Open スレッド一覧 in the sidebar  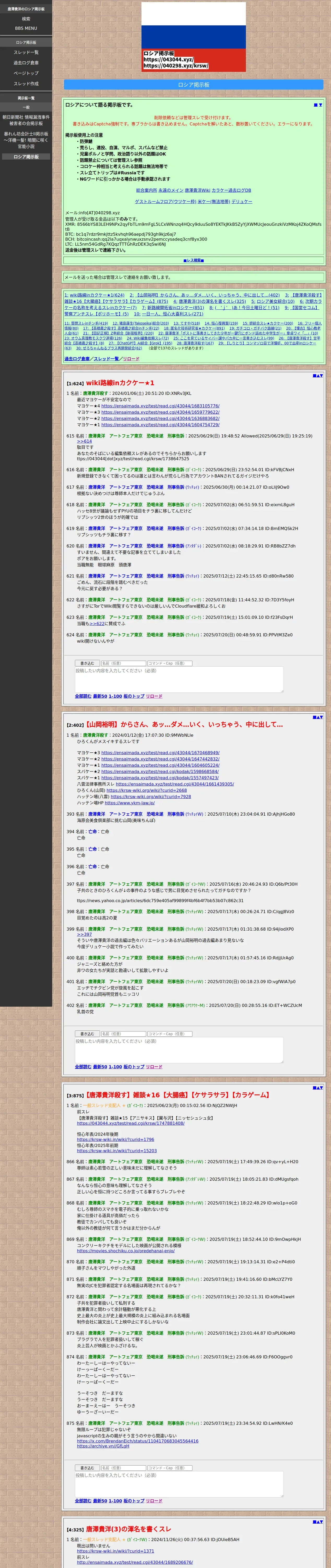coord(26,52)
